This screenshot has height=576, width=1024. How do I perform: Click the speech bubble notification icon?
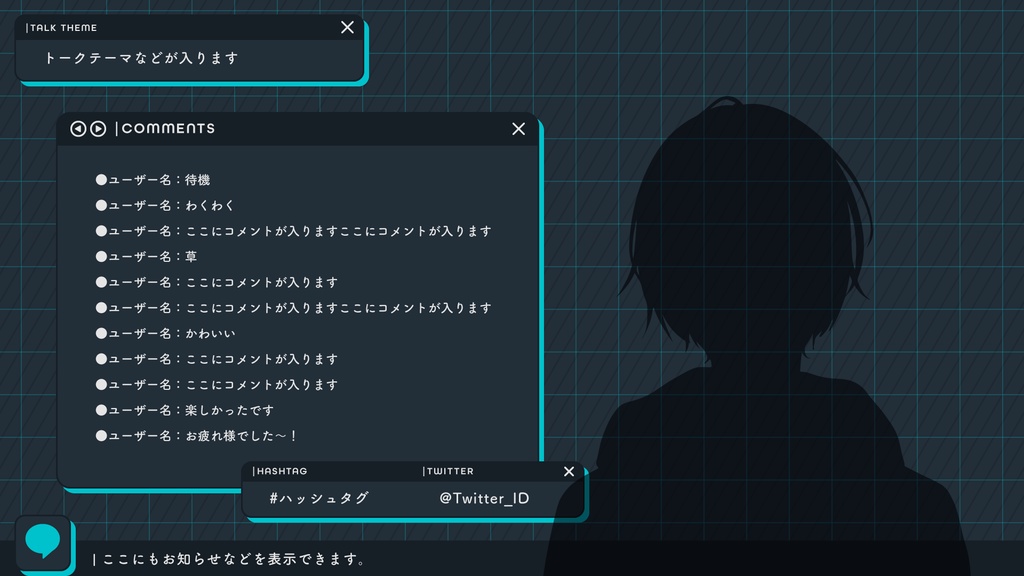click(x=42, y=543)
